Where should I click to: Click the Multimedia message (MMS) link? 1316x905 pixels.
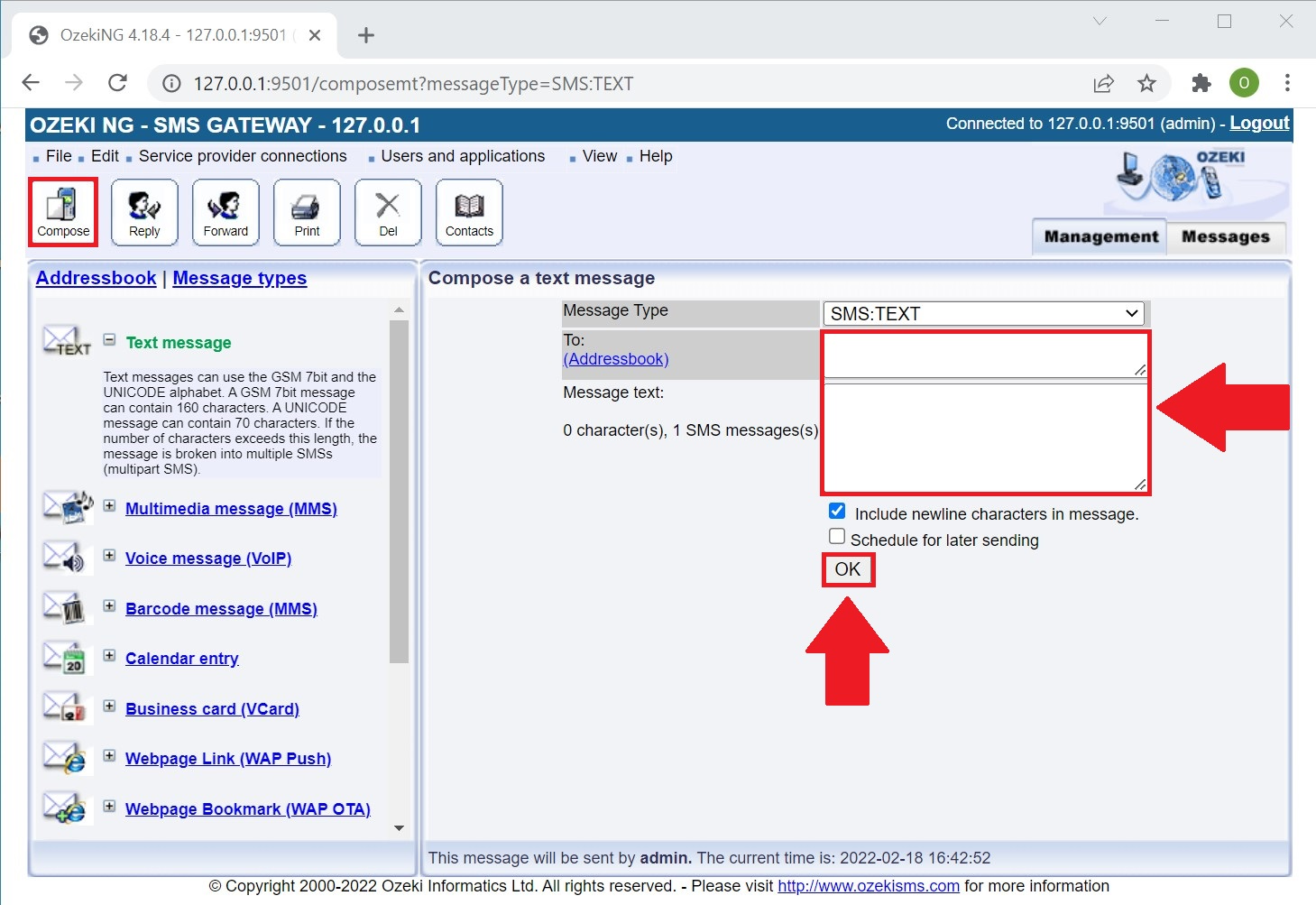point(231,509)
